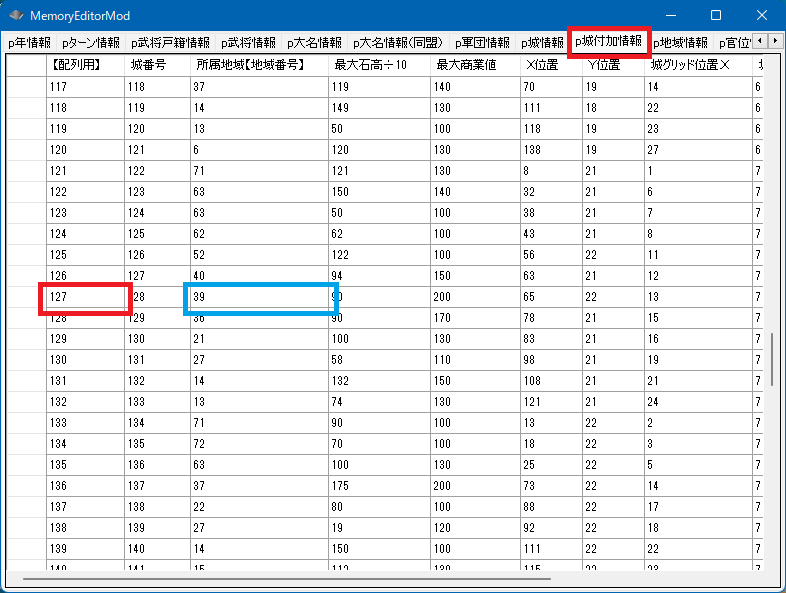This screenshot has width=786, height=593.
Task: Maximize the MemoryEditorMod window
Action: click(x=716, y=16)
